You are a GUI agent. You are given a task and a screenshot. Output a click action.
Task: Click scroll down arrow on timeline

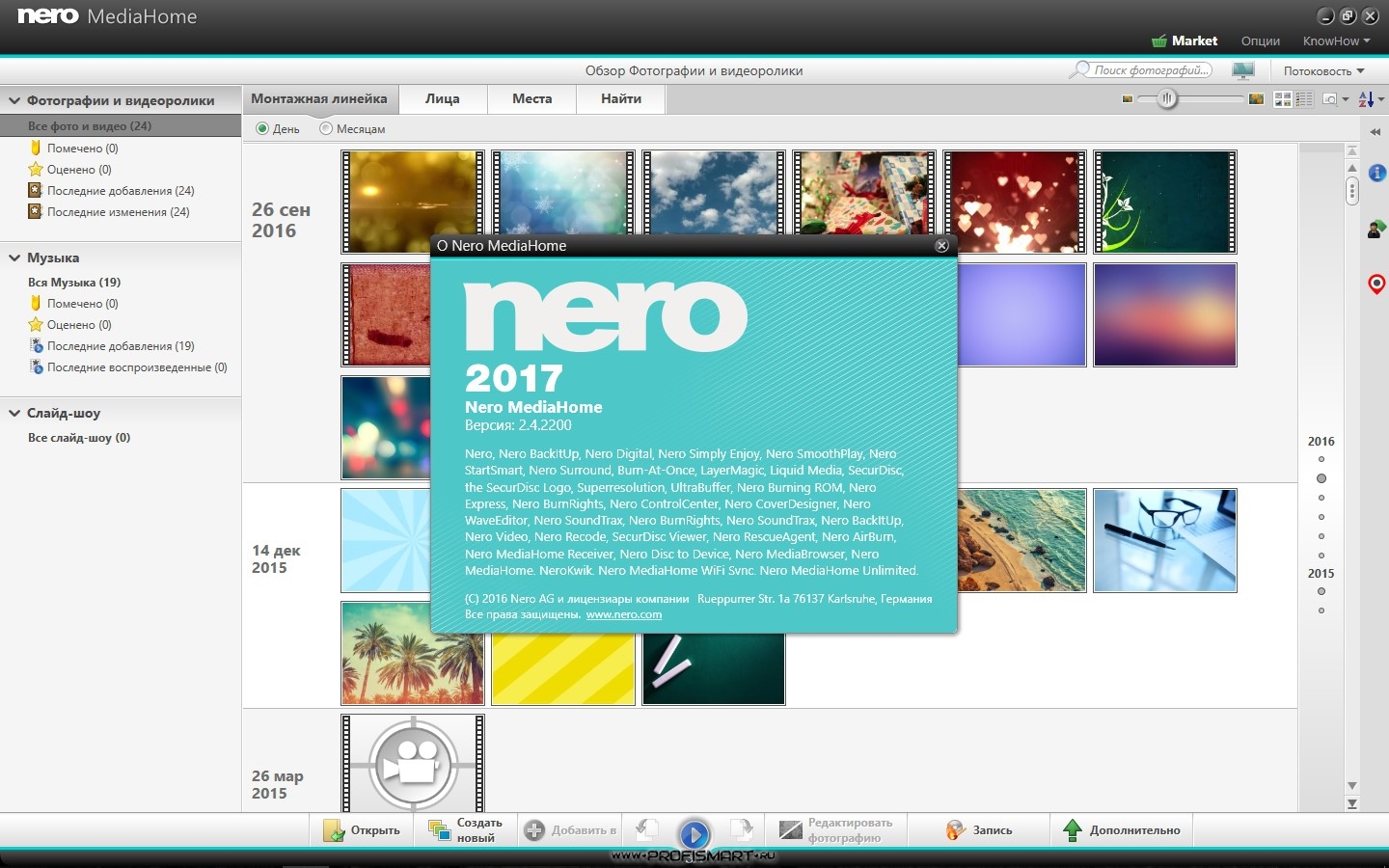(1352, 786)
